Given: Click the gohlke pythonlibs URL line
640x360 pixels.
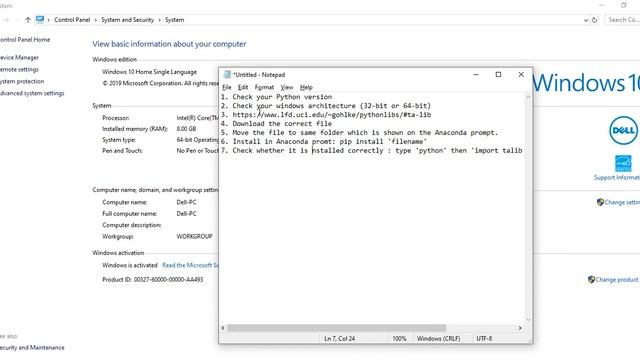Looking at the screenshot, I should pyautogui.click(x=326, y=115).
